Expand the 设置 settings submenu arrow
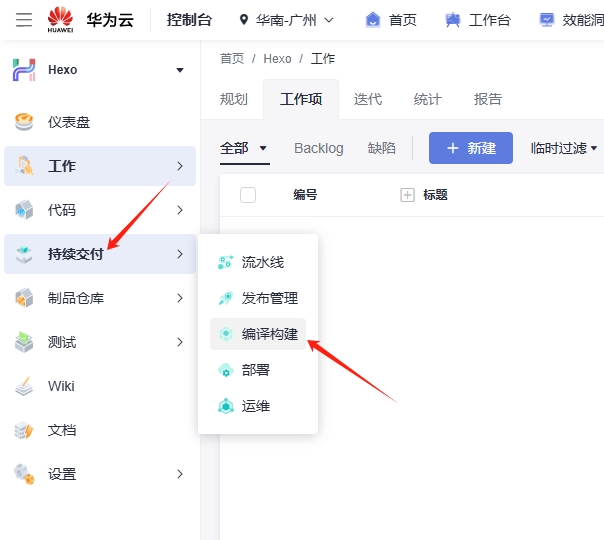The height and width of the screenshot is (540, 604). (x=180, y=474)
